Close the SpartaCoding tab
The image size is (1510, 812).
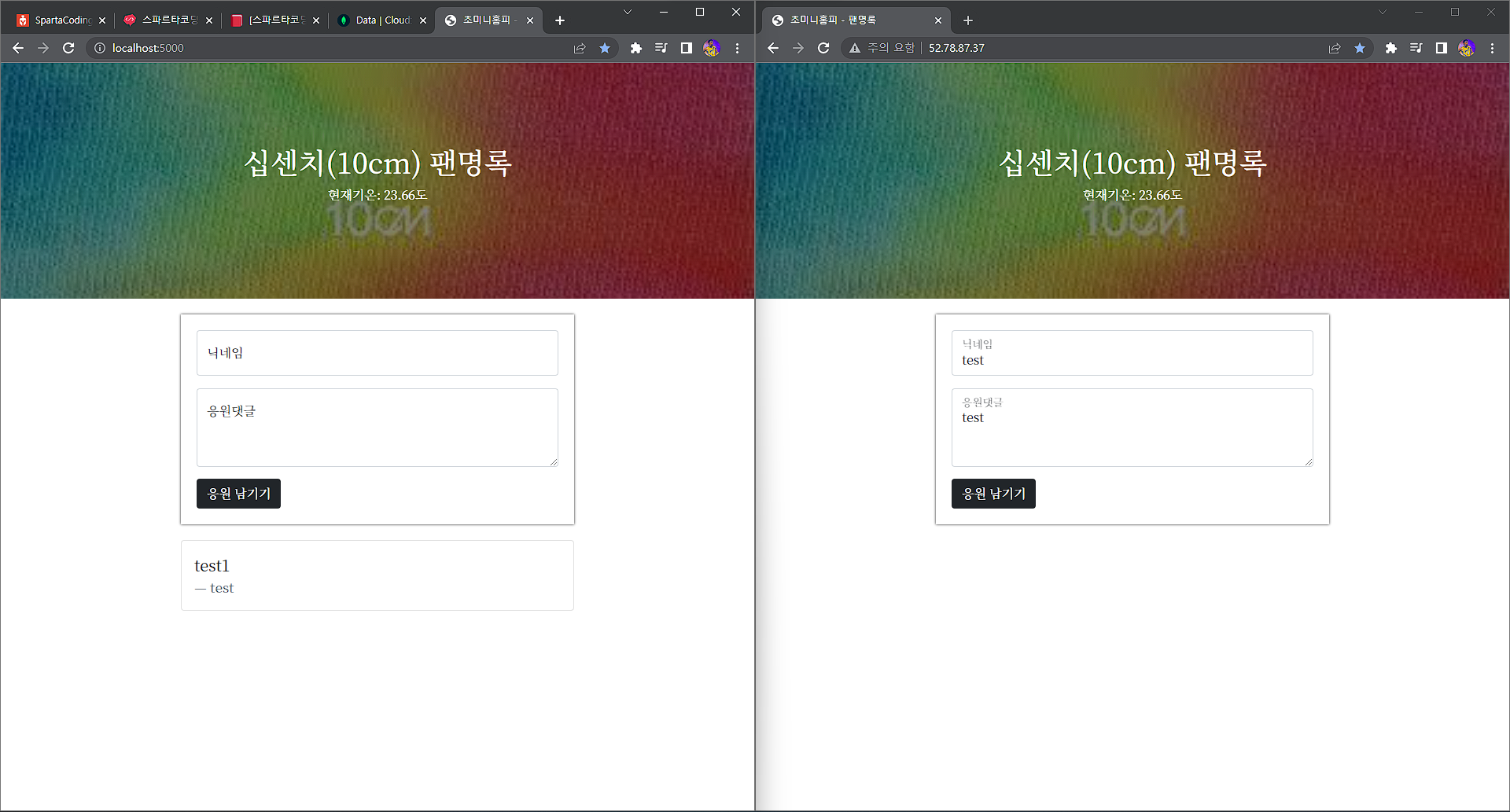tap(102, 20)
